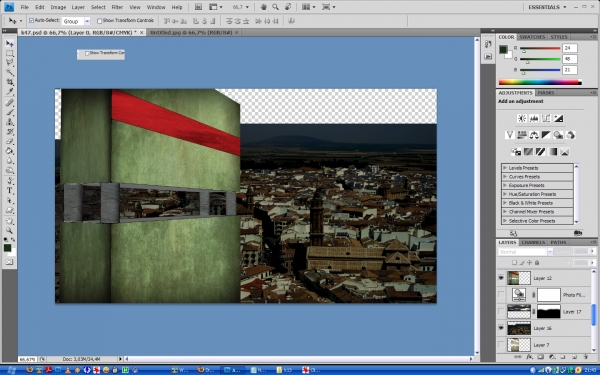Add a layer mask
Screen dimensions: 600x375
[540, 357]
